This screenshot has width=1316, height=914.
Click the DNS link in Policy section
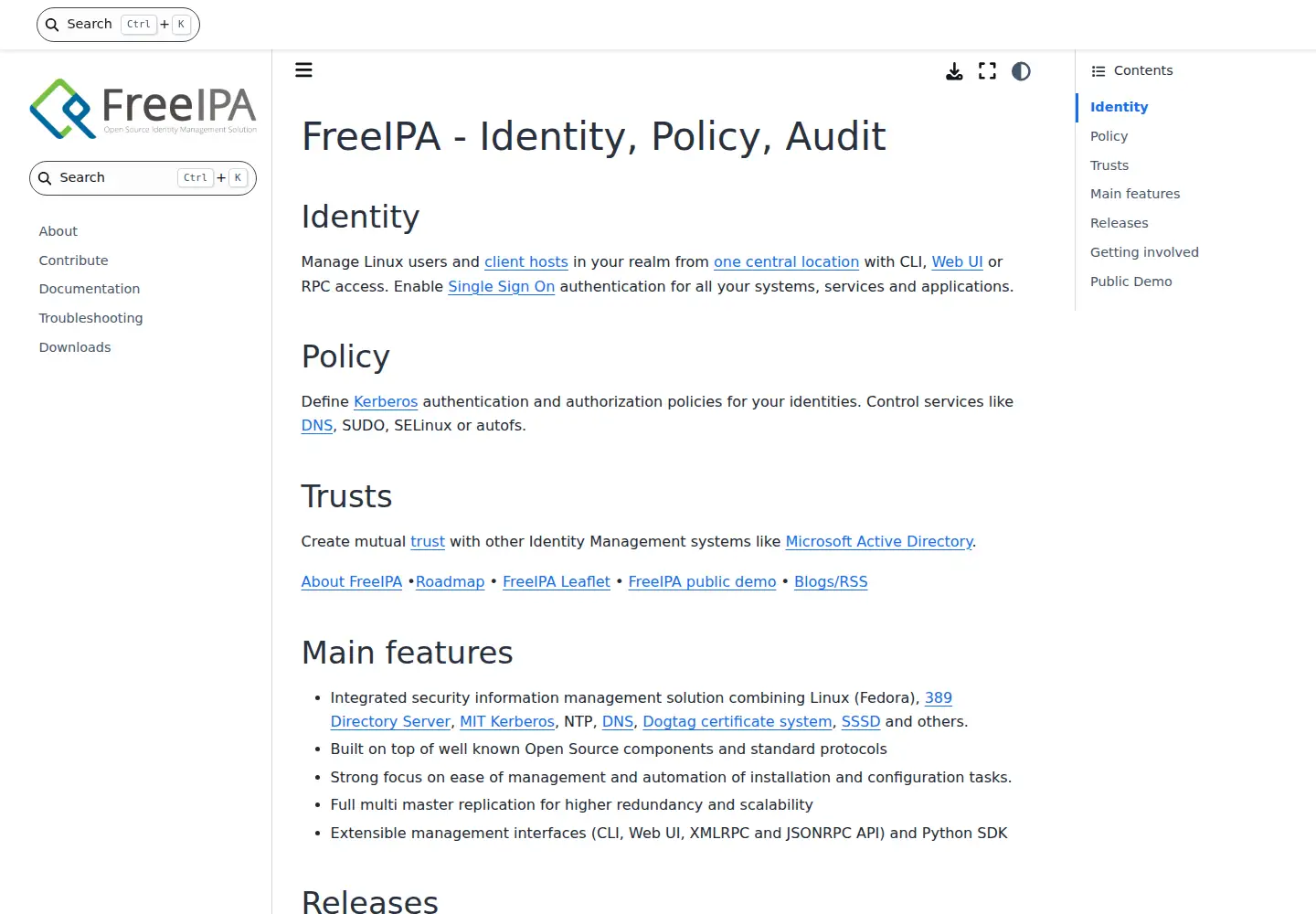pos(317,426)
